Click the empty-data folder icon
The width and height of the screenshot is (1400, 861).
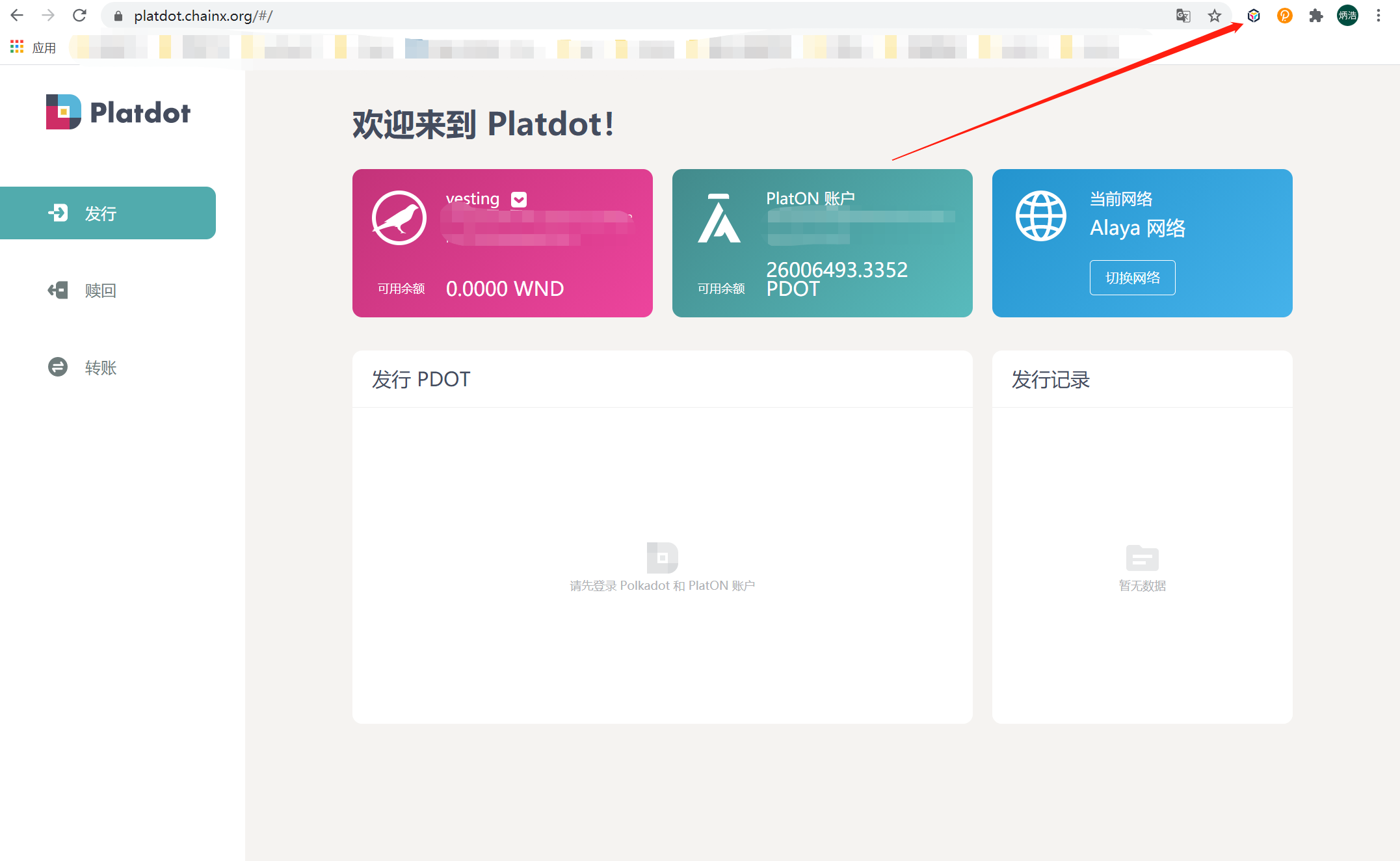[1142, 557]
